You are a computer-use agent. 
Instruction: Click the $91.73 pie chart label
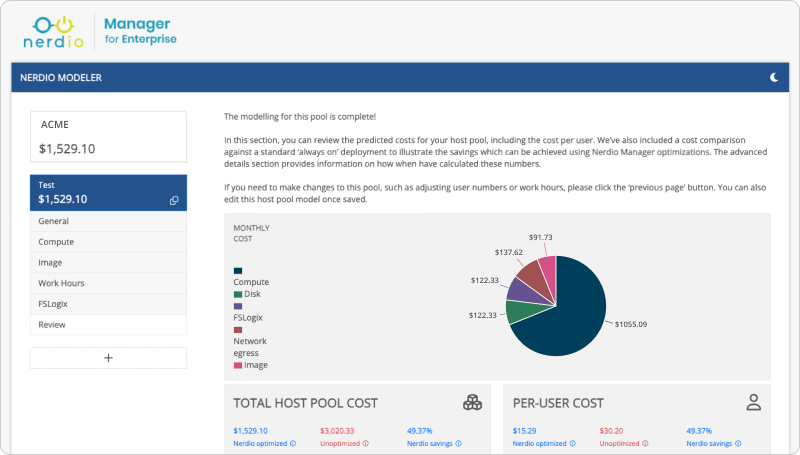540,237
